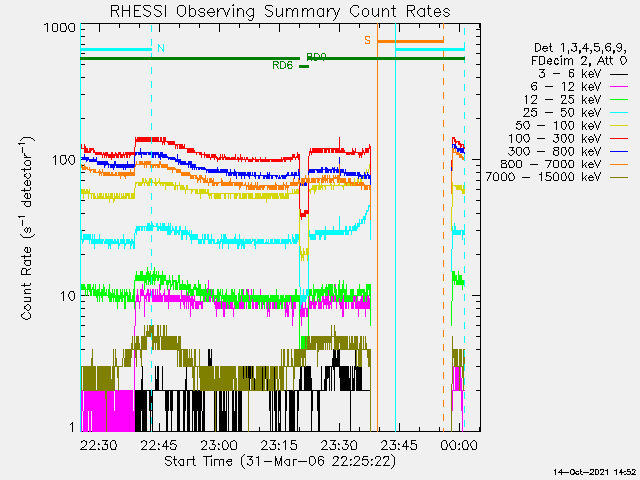This screenshot has width=640, height=480.
Task: Click the black line swatch for 3-6 keV
Action: (x=619, y=75)
